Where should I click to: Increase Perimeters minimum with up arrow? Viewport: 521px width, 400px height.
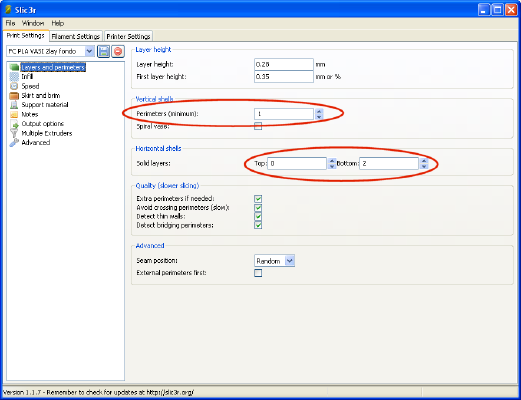click(319, 111)
